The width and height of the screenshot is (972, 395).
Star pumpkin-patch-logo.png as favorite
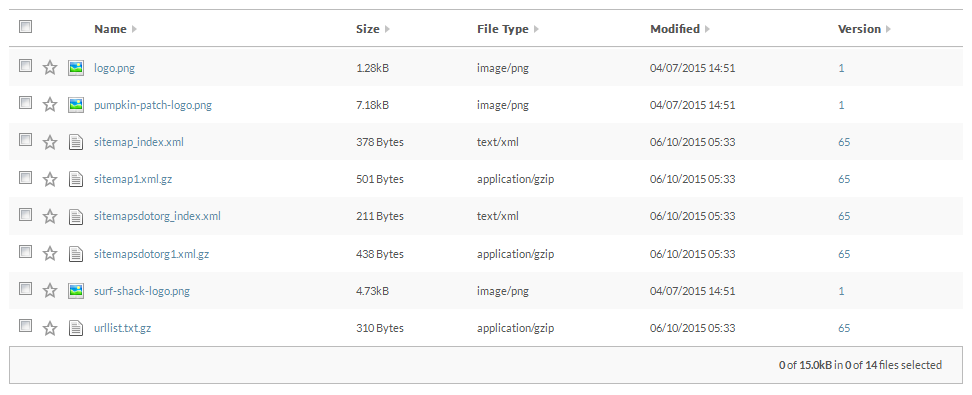click(x=50, y=105)
